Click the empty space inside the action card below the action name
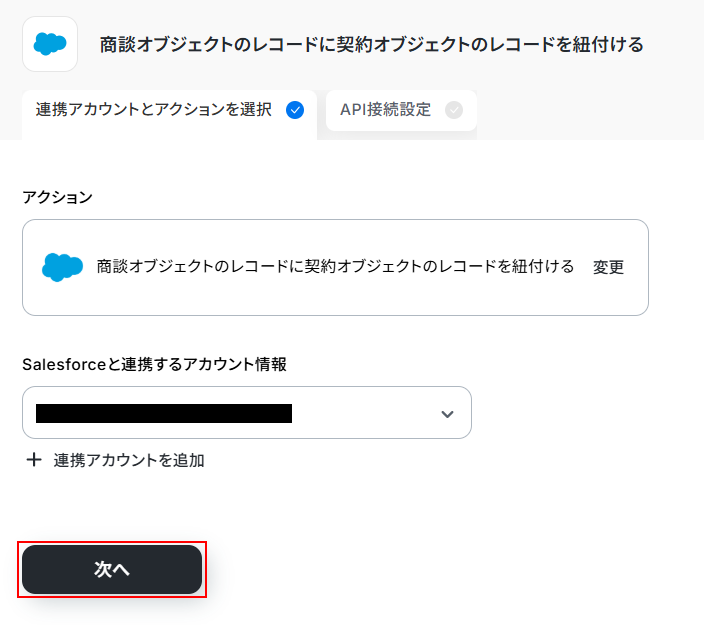This screenshot has height=625, width=704. pyautogui.click(x=335, y=299)
